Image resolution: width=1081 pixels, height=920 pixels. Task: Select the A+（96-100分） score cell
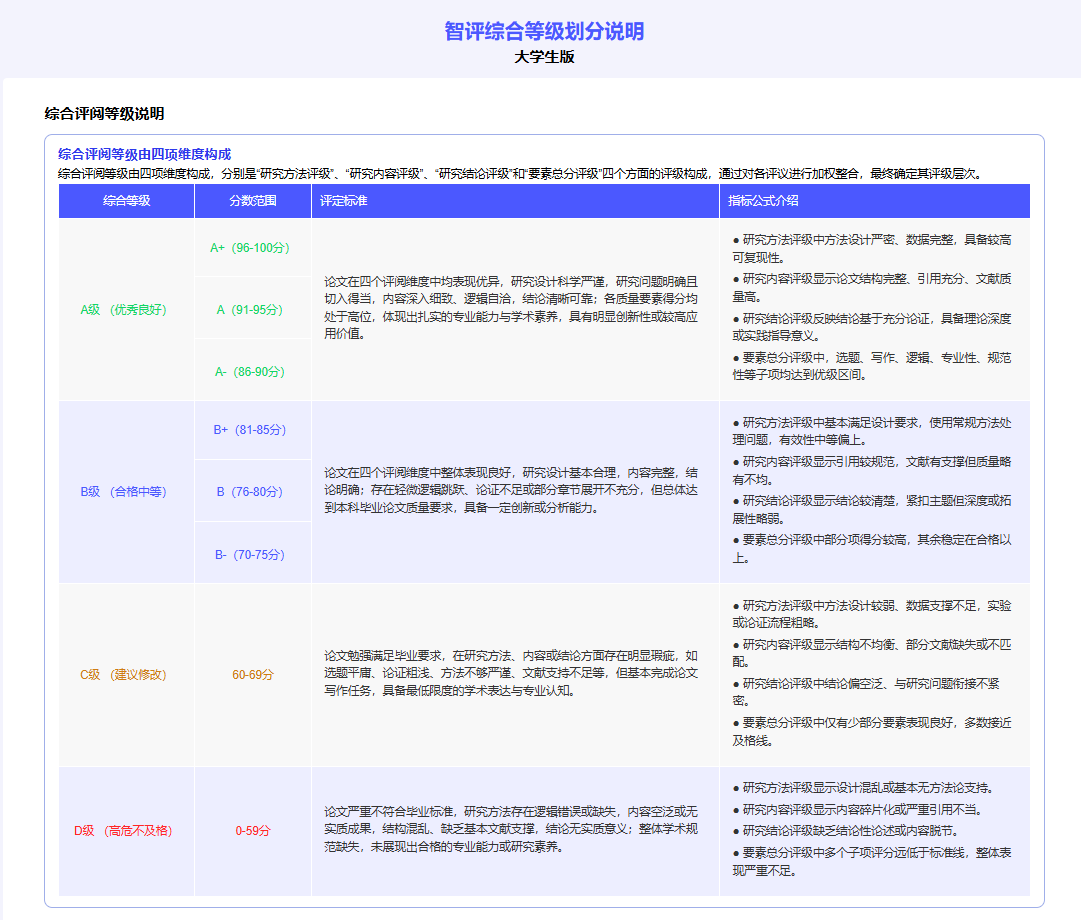click(253, 248)
